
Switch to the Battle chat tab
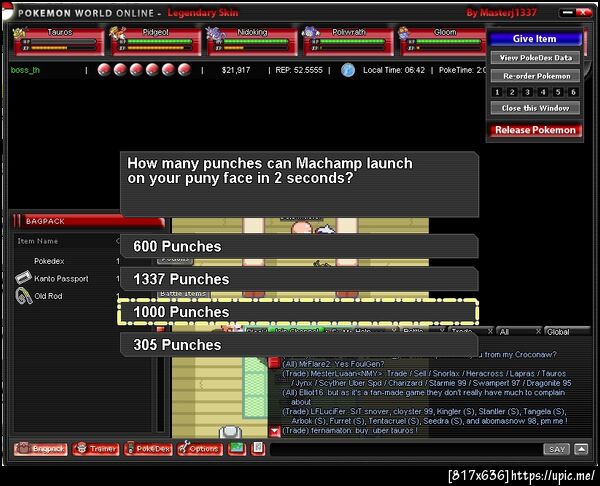[419, 331]
